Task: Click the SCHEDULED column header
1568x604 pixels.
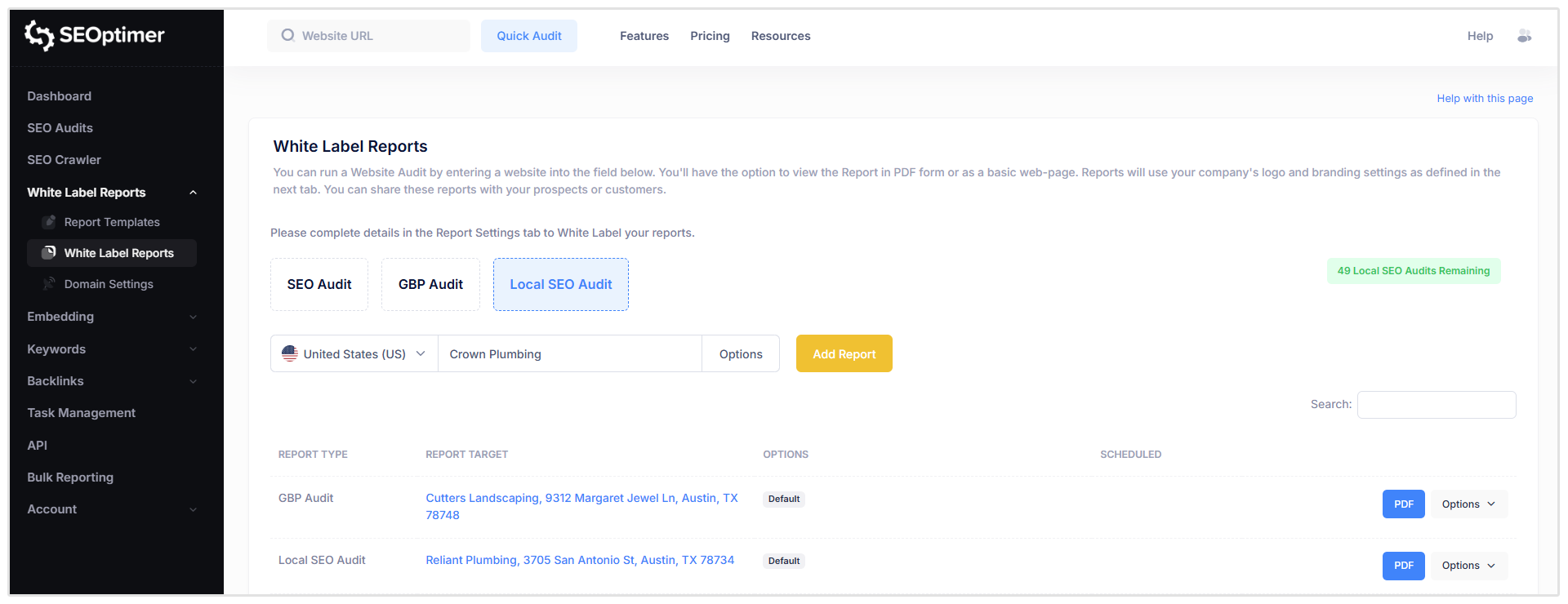Action: point(1130,455)
